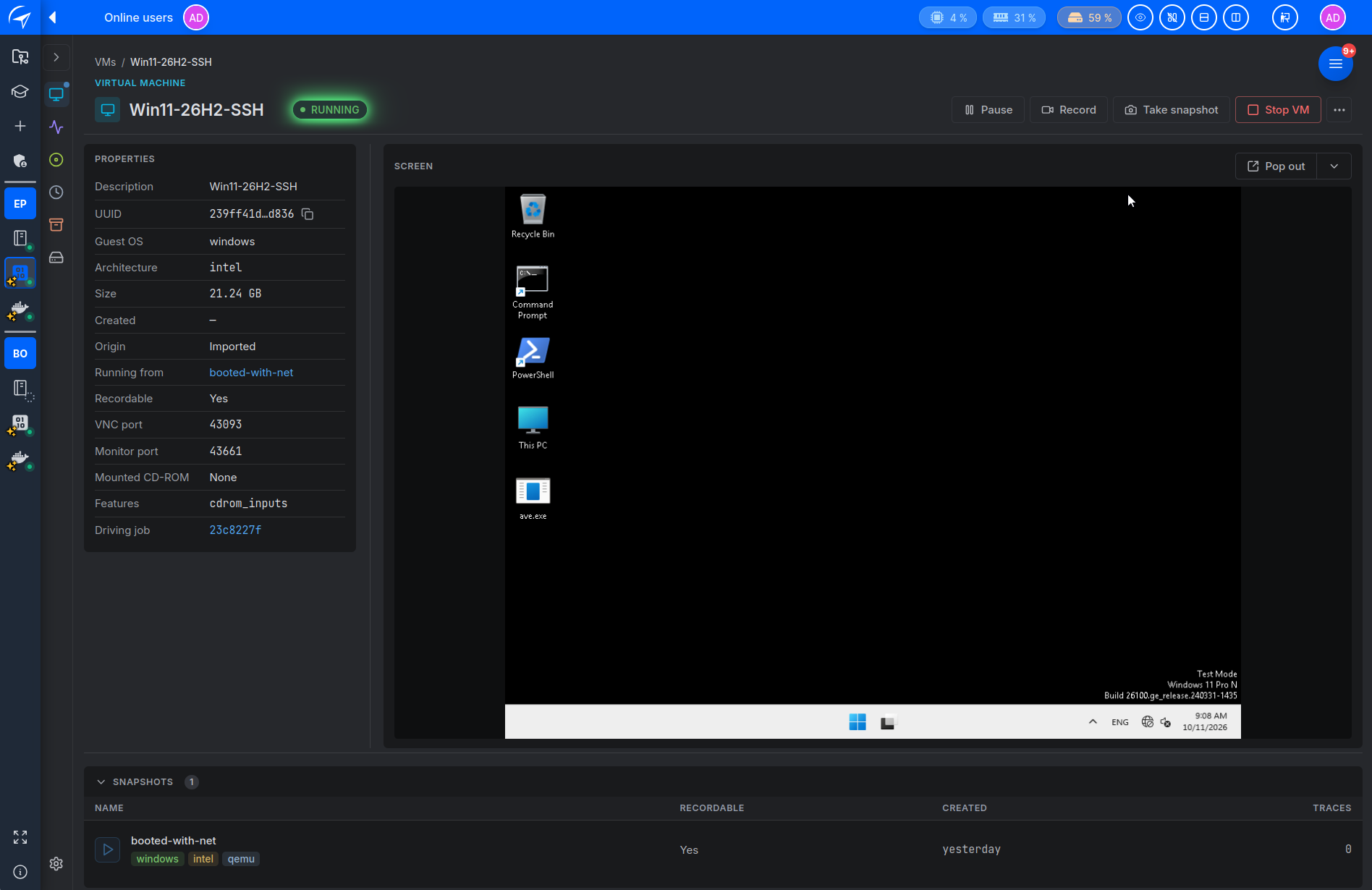Copy the UUID to clipboard
Viewport: 1372px width, 890px height.
point(308,214)
